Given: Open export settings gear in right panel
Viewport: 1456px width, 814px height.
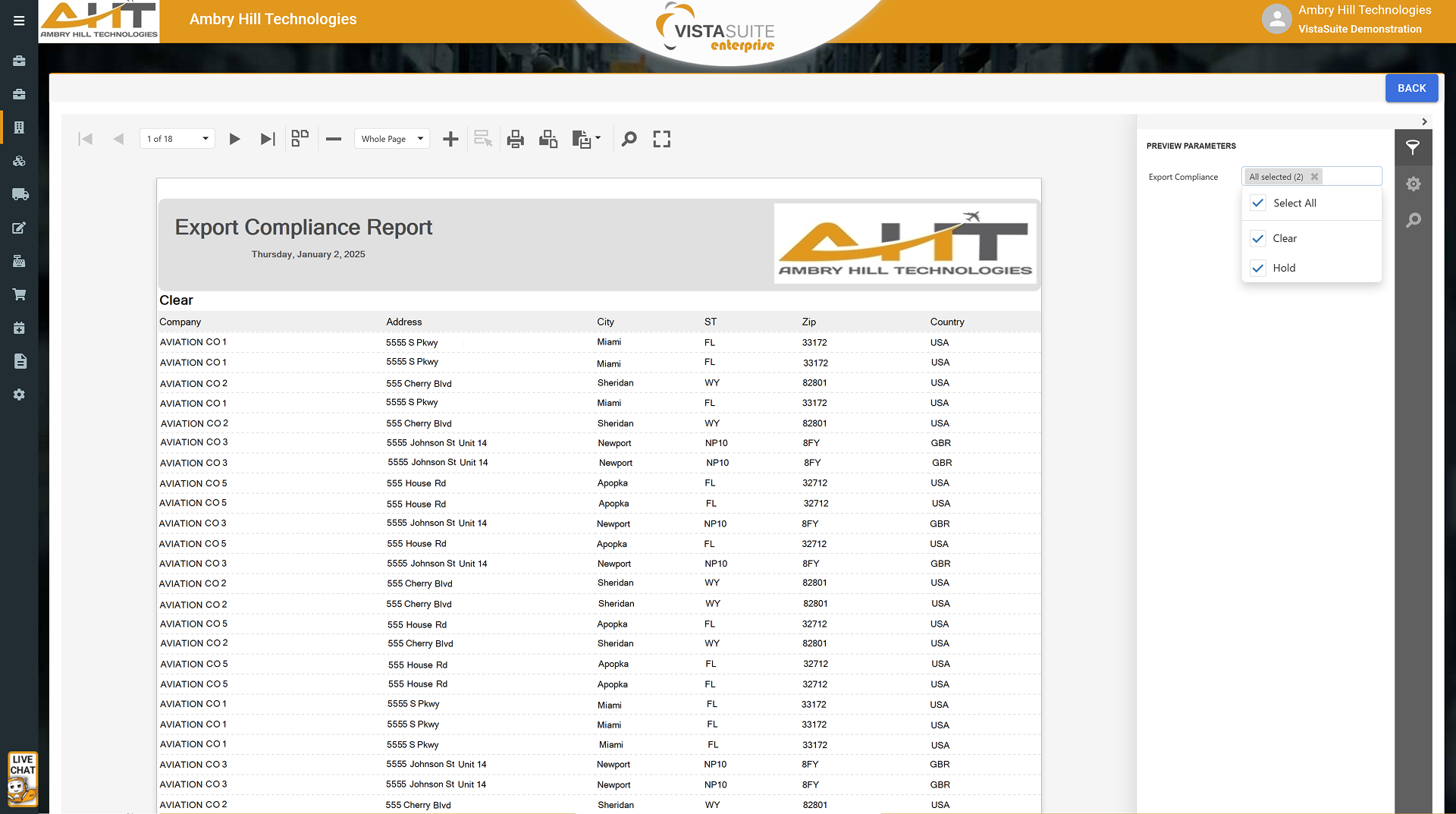Looking at the screenshot, I should pyautogui.click(x=1413, y=184).
